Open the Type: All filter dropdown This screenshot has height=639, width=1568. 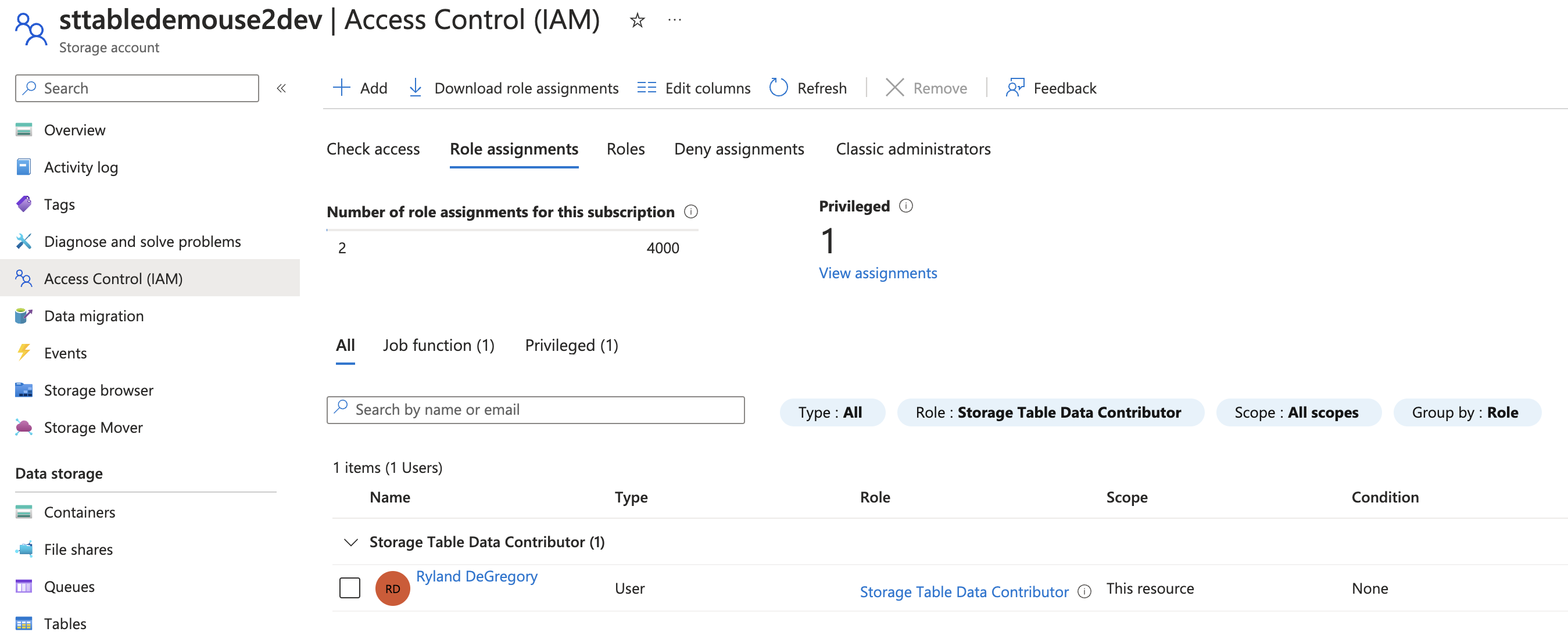click(x=832, y=412)
